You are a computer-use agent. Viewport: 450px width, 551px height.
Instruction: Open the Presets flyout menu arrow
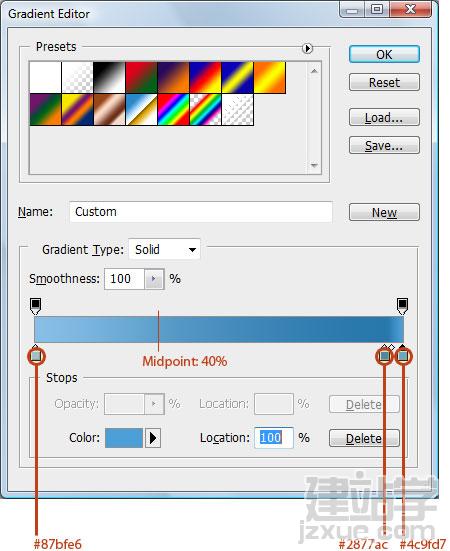pyautogui.click(x=307, y=48)
